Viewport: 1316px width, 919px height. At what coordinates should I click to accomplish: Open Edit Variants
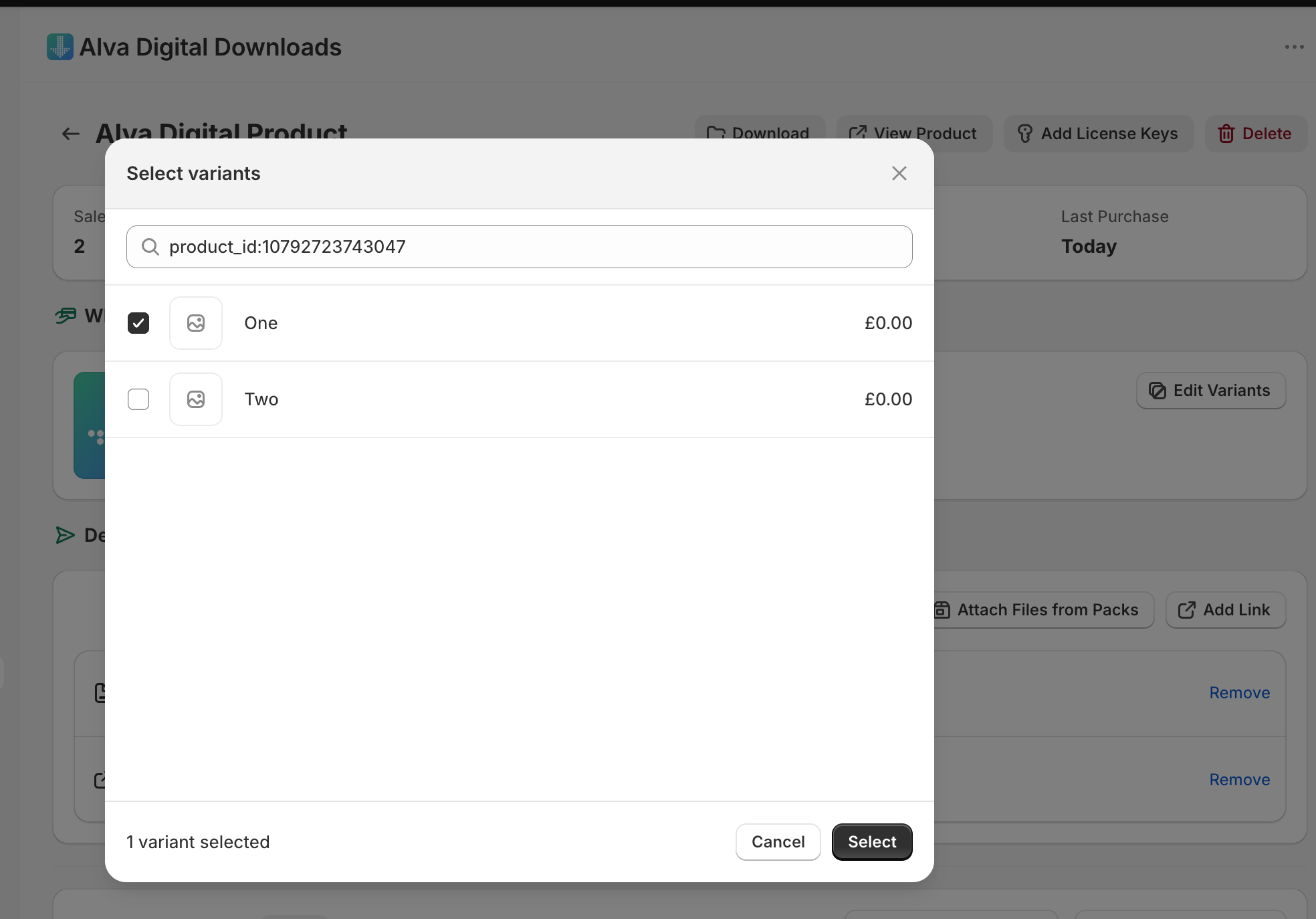pos(1211,391)
